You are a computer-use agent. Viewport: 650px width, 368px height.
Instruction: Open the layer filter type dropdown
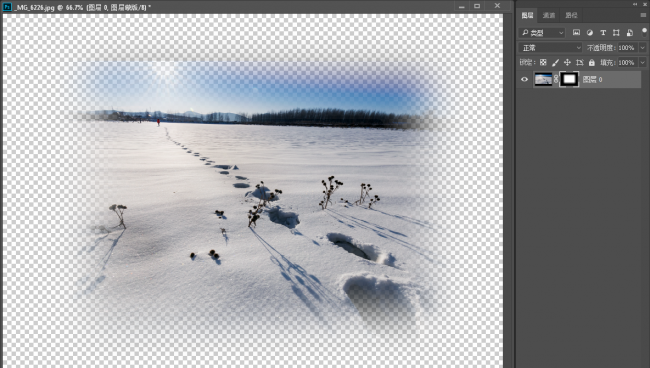(542, 32)
